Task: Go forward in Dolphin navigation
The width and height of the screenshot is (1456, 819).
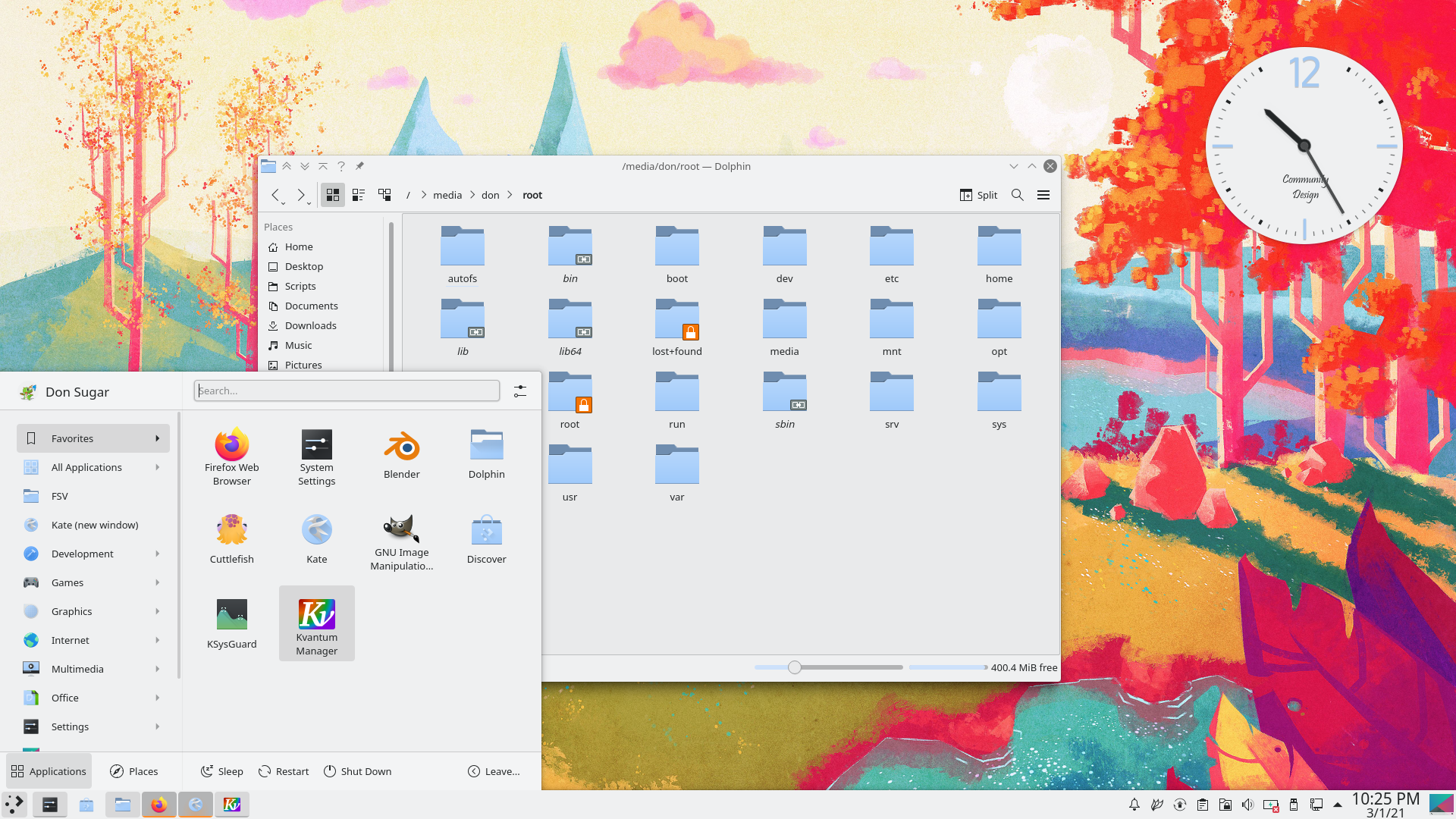Action: (x=301, y=195)
